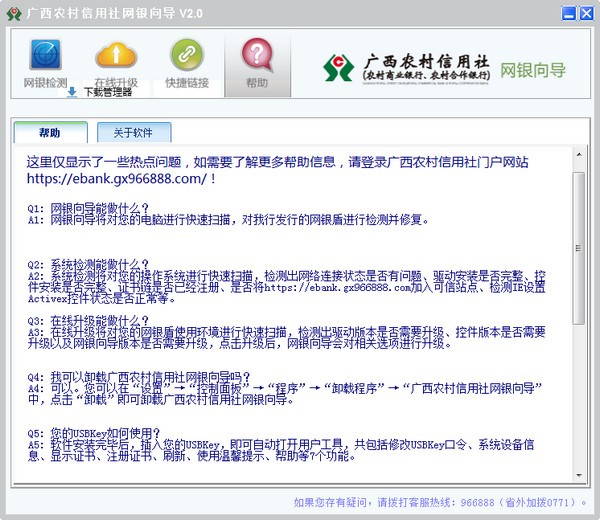Screen dimensions: 600x520
Task: Switch to the 关于软件 tab
Action: tap(134, 132)
